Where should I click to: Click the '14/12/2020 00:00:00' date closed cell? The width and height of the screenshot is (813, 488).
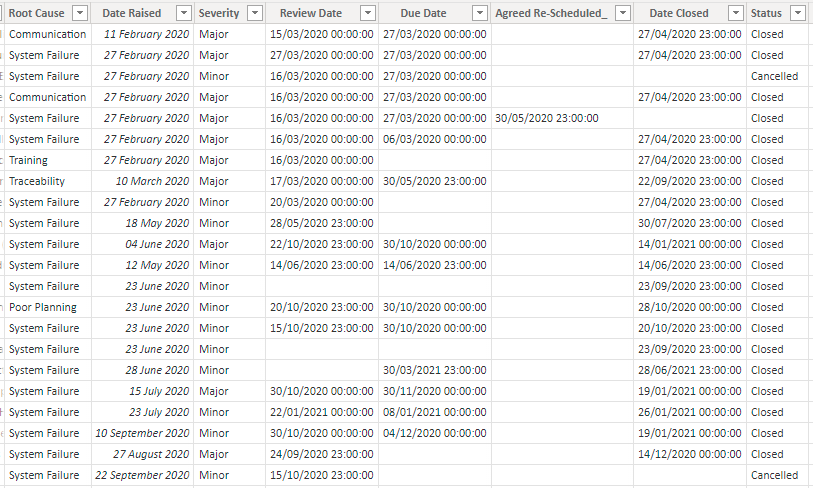click(x=690, y=454)
